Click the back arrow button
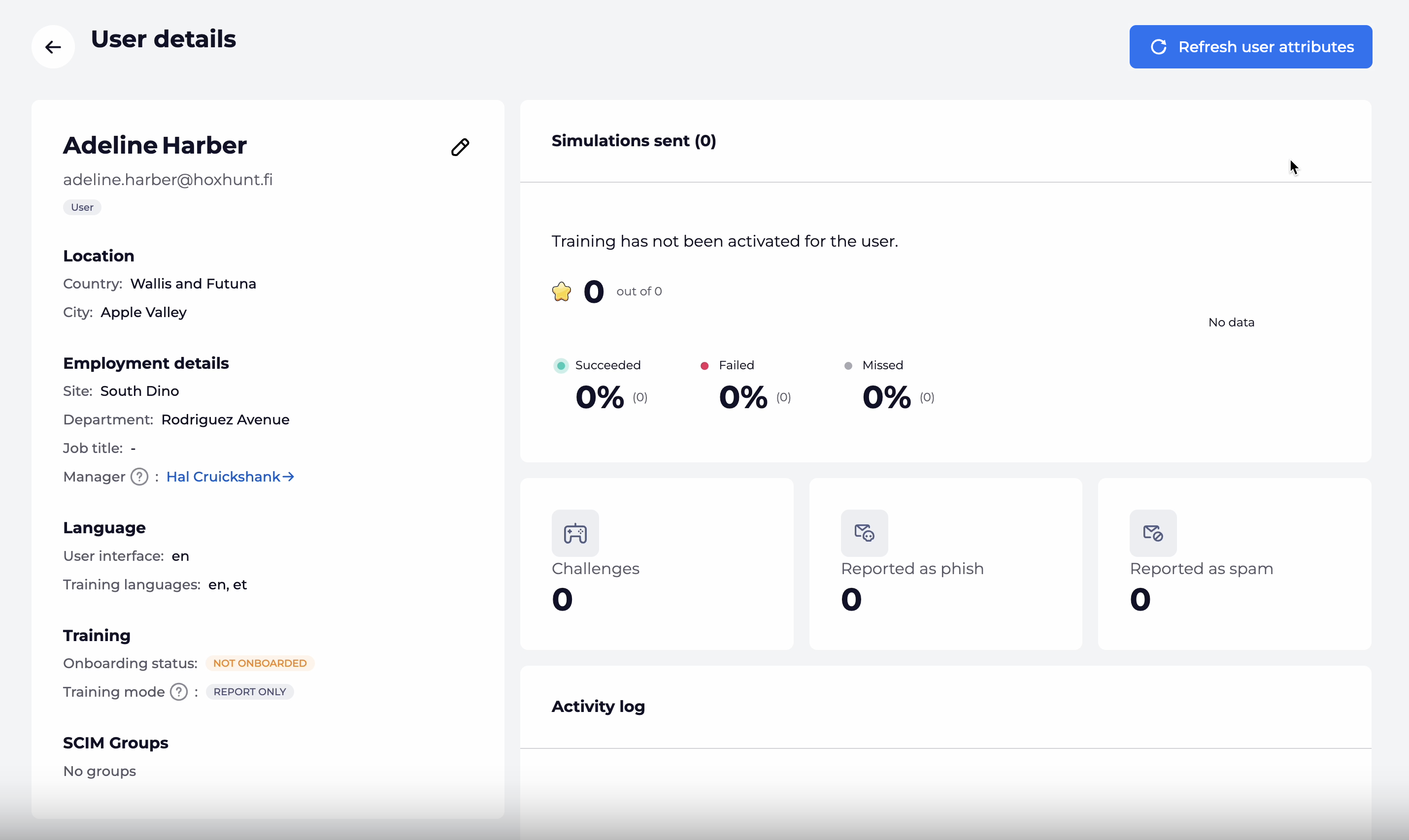Screen dimensions: 1409x840 [x=53, y=47]
